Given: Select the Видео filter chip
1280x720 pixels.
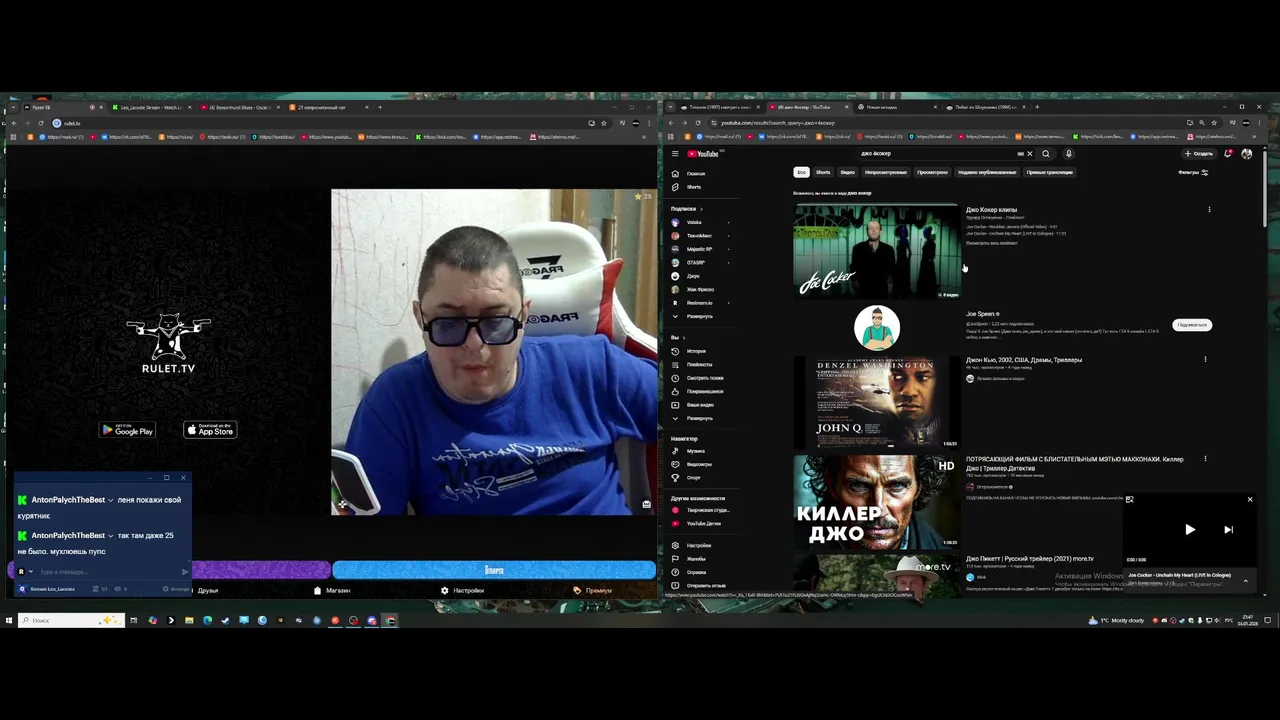Looking at the screenshot, I should pos(847,172).
